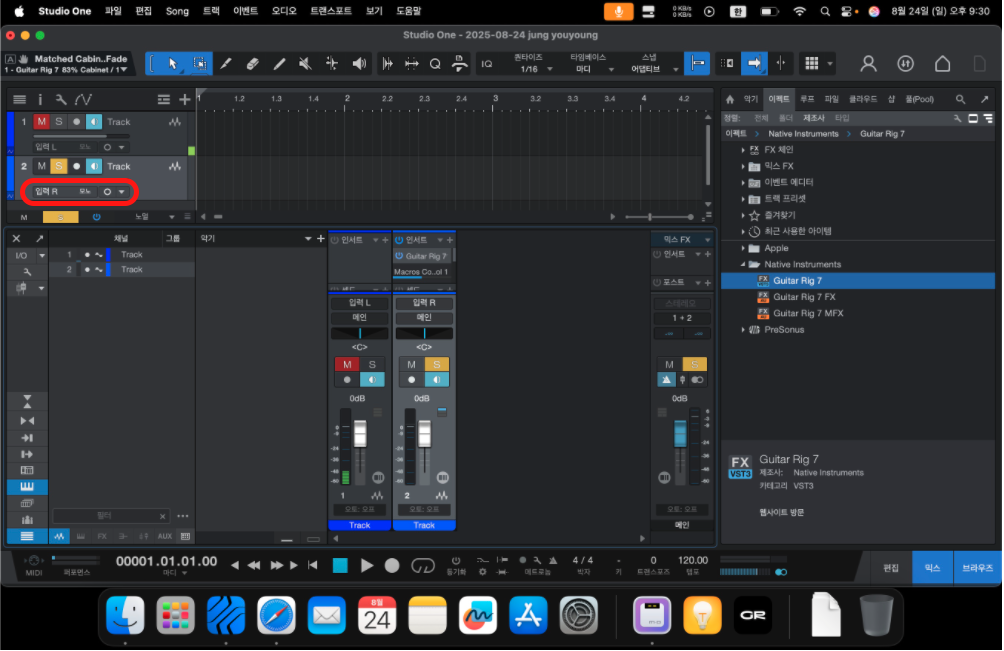1004x651 pixels.
Task: Click the transport Record button
Action: point(392,565)
